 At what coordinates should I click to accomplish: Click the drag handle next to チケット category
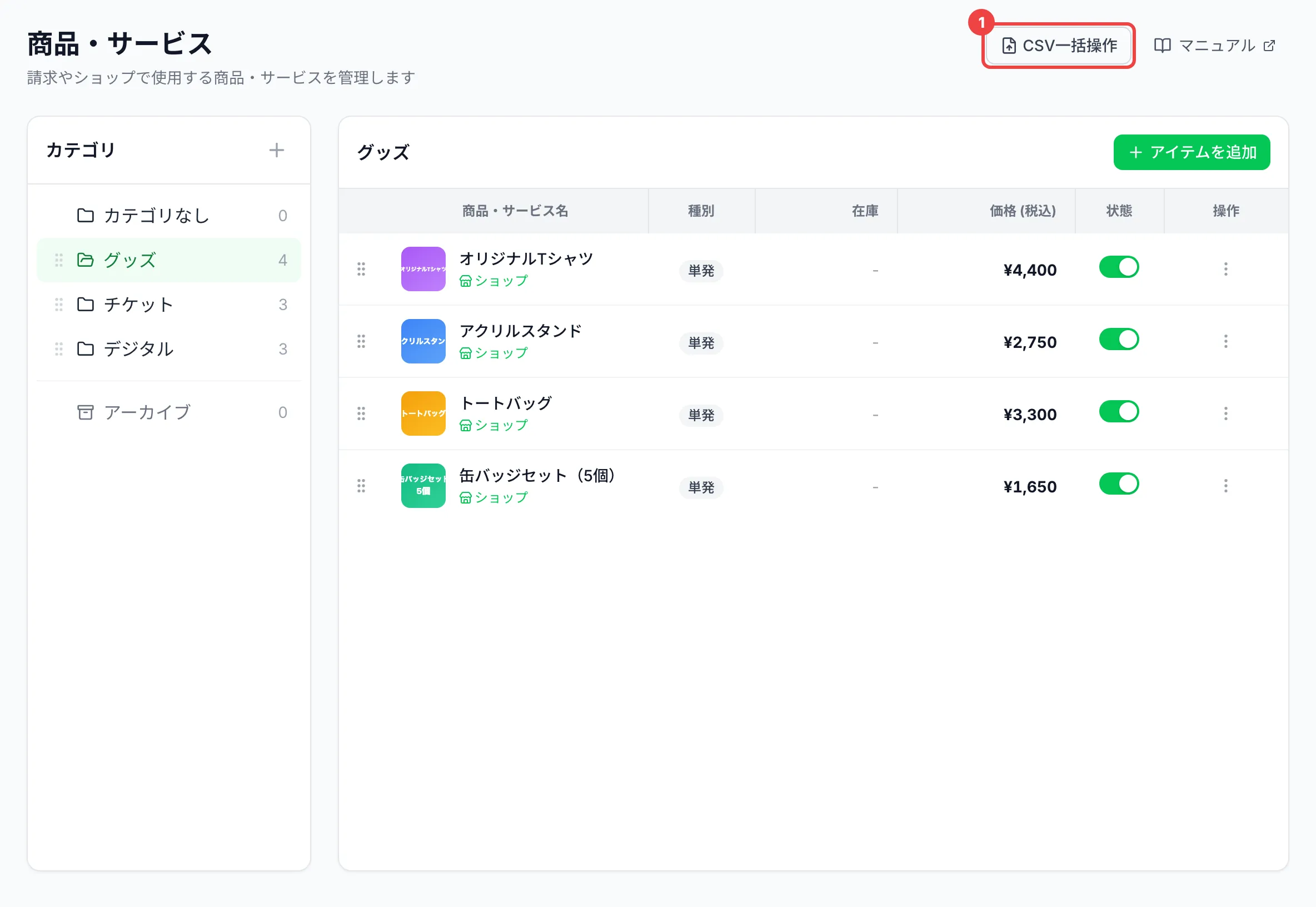coord(58,304)
